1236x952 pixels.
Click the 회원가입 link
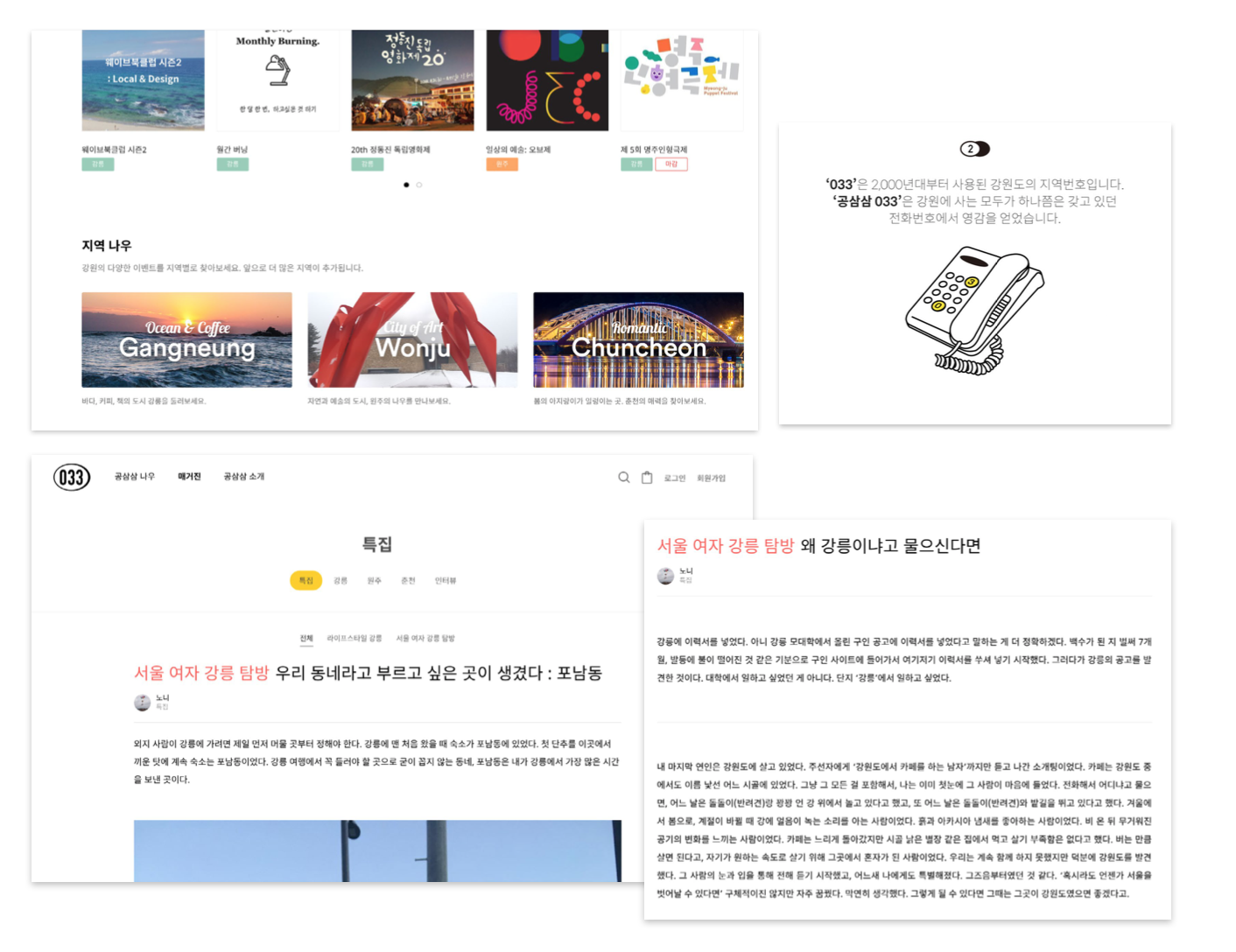coord(711,479)
